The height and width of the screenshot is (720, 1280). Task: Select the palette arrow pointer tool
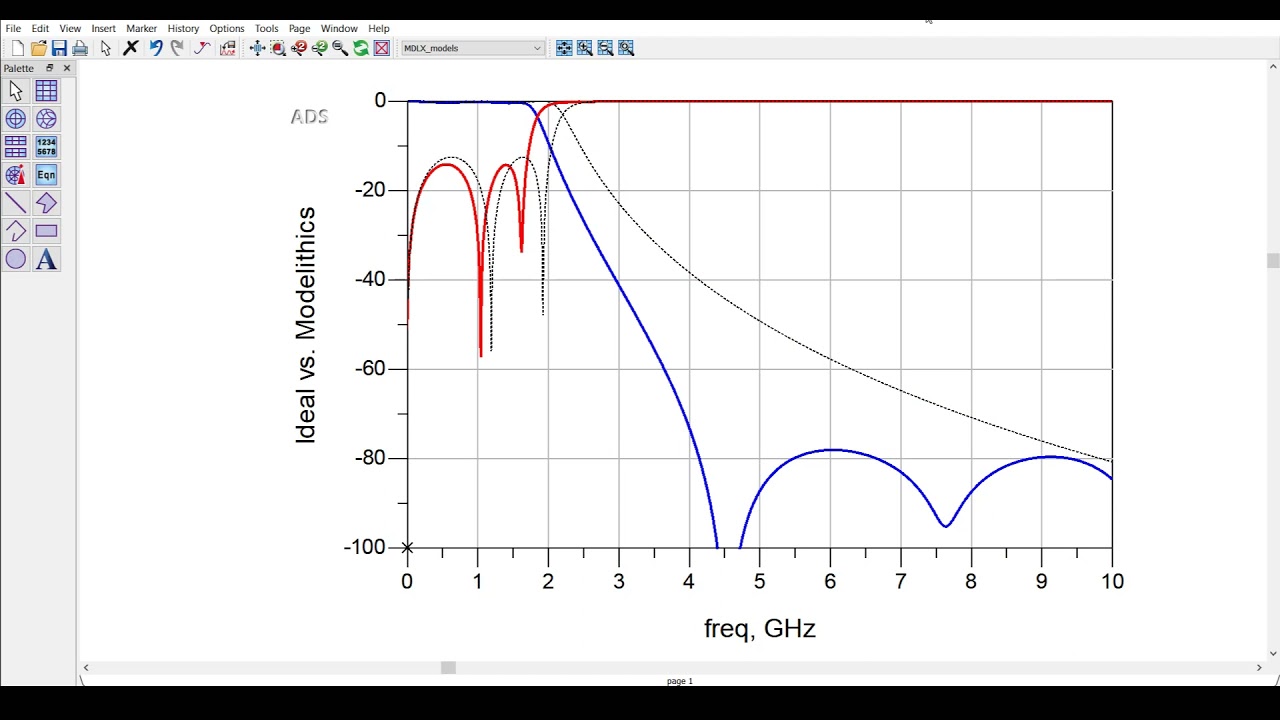coord(16,91)
